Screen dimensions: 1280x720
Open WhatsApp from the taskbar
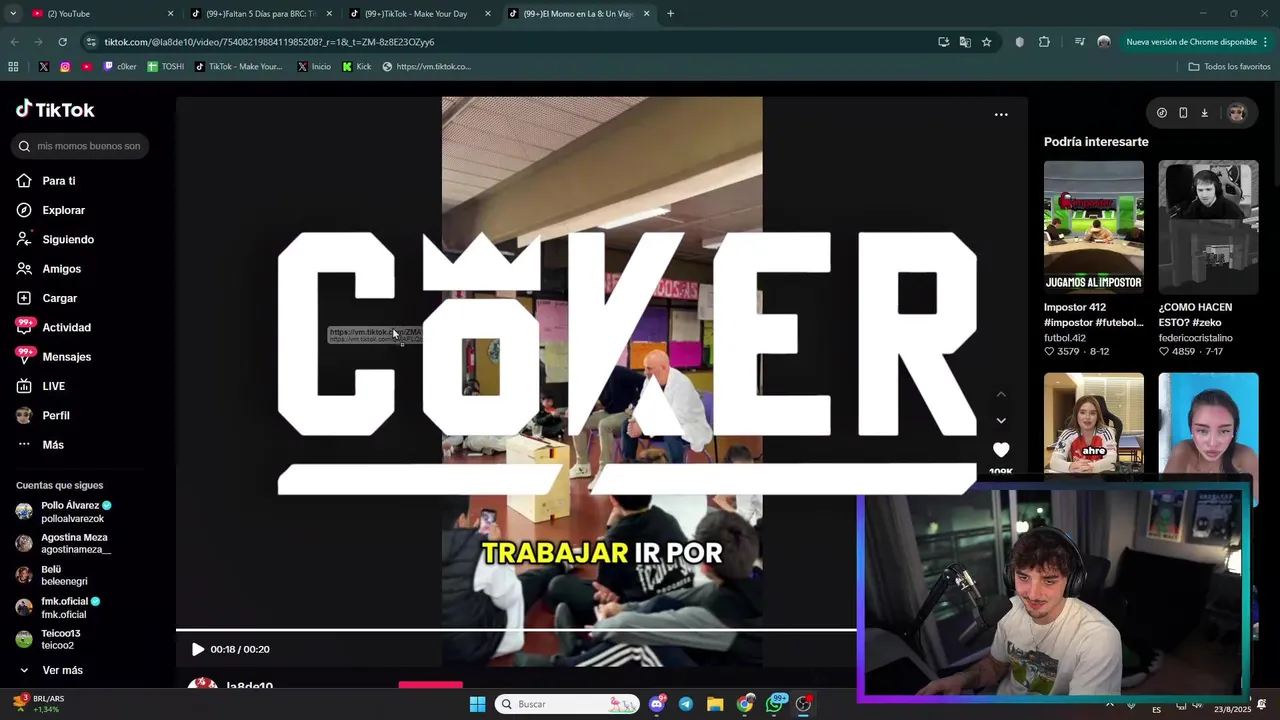[775, 704]
